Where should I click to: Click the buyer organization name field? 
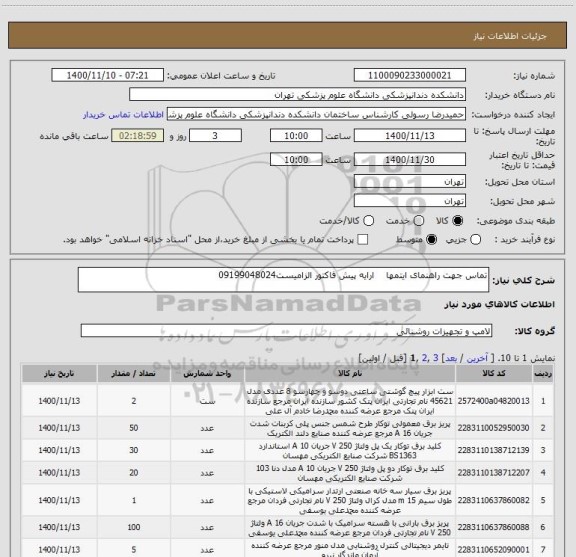[x=298, y=95]
